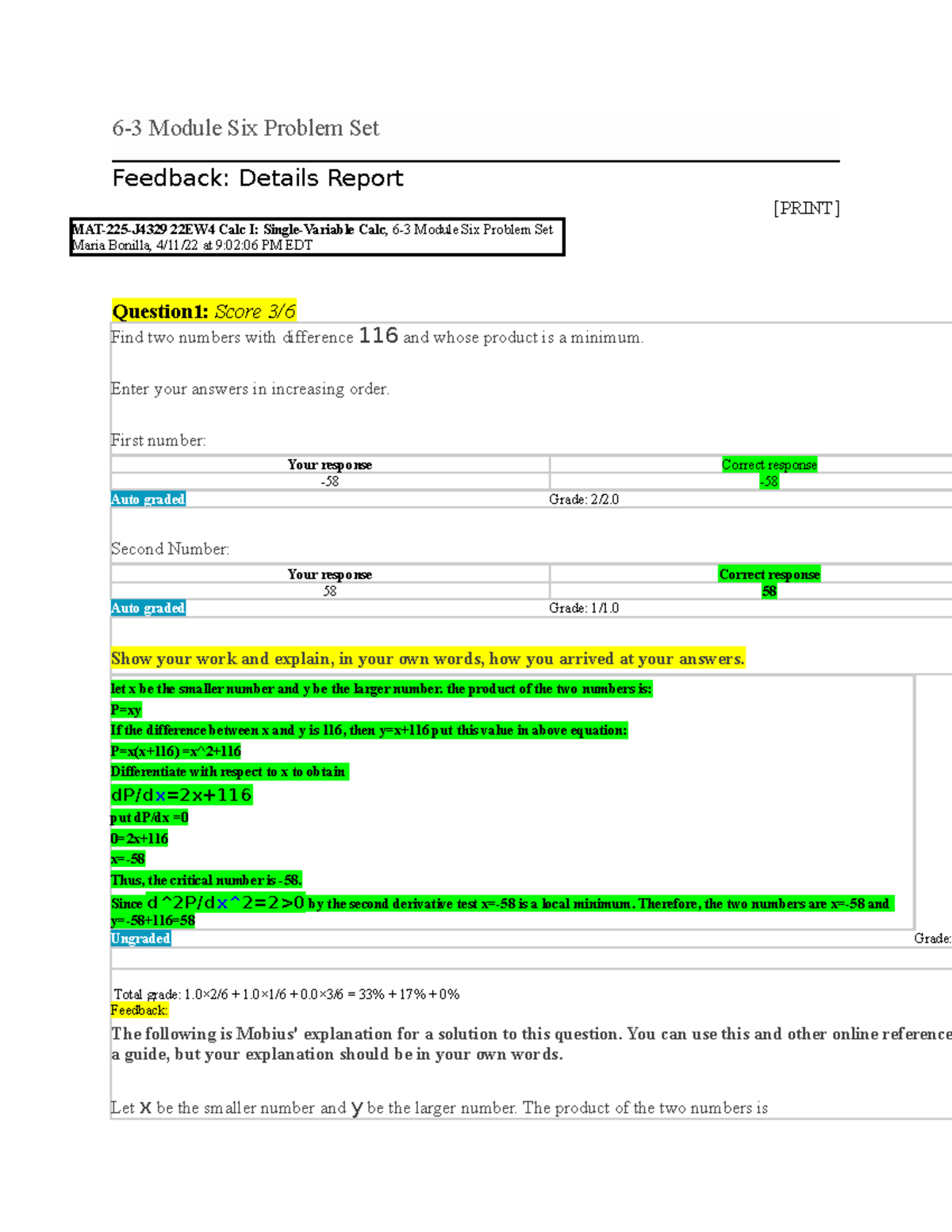
Task: Click 'Enter your answers in increasing order' text
Action: coord(250,389)
